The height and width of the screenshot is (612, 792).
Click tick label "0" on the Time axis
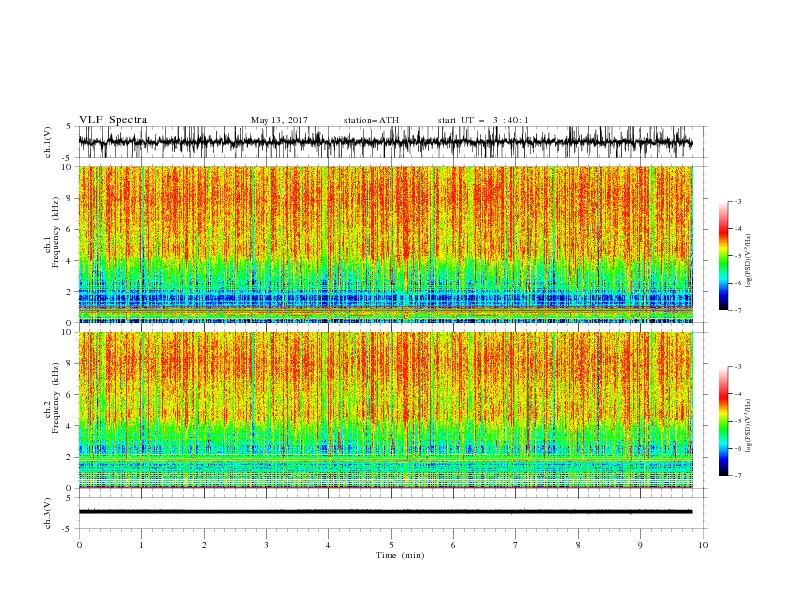click(x=79, y=545)
